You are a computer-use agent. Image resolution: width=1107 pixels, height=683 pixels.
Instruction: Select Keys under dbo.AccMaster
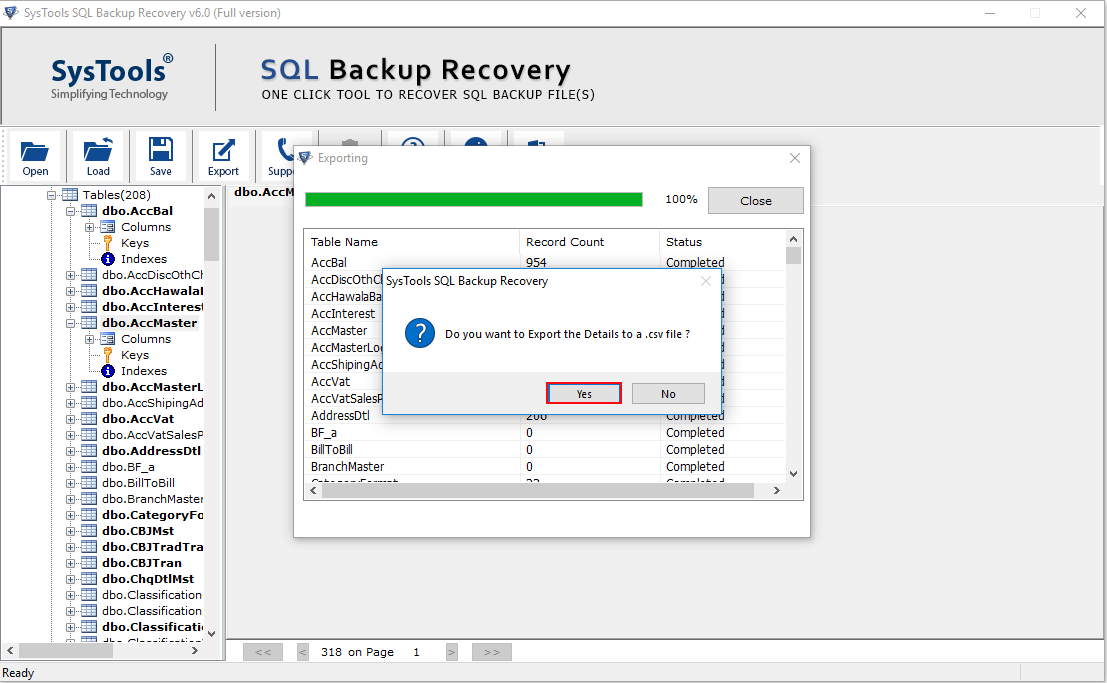135,355
